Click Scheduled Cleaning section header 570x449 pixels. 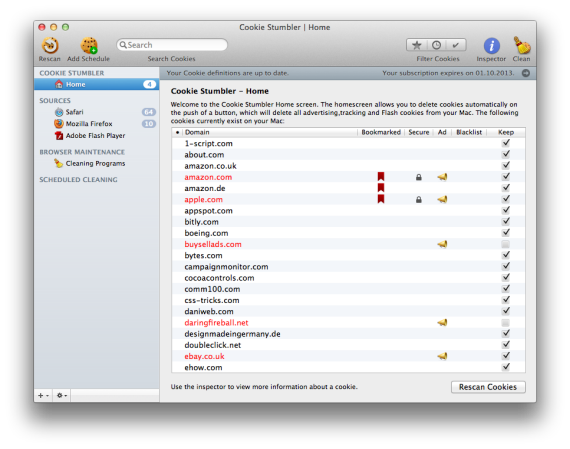tap(79, 180)
